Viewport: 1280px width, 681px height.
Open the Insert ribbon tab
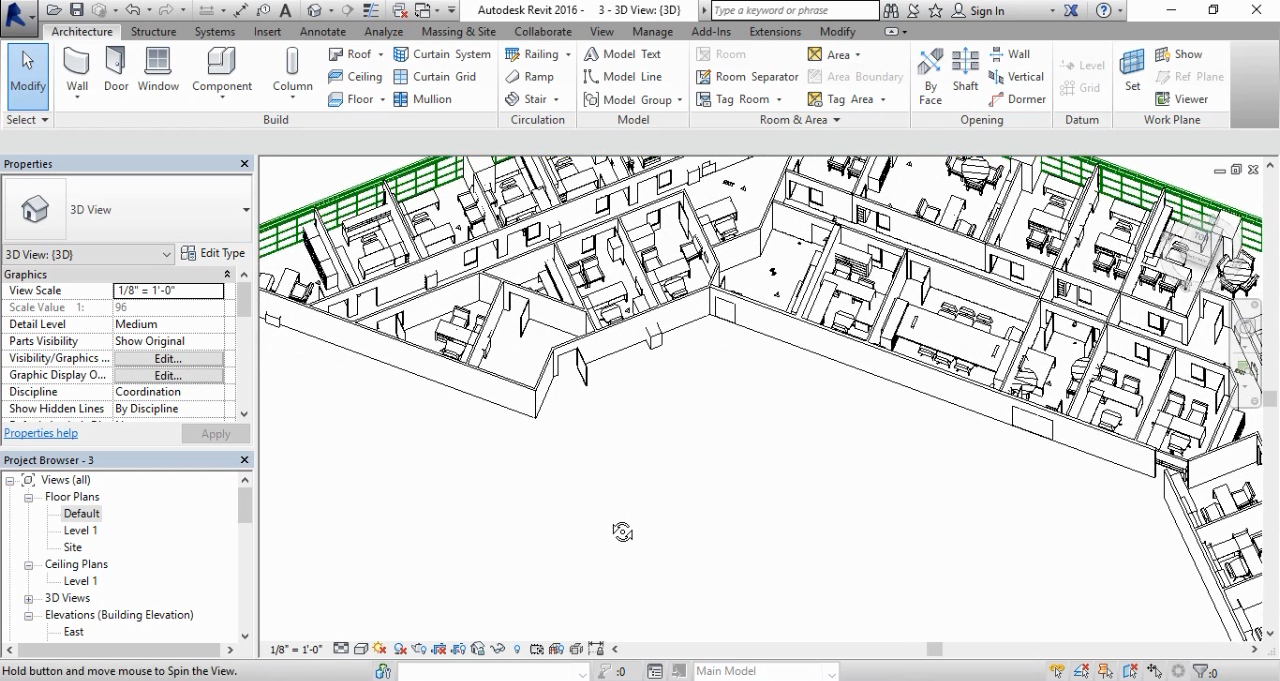pyautogui.click(x=267, y=32)
